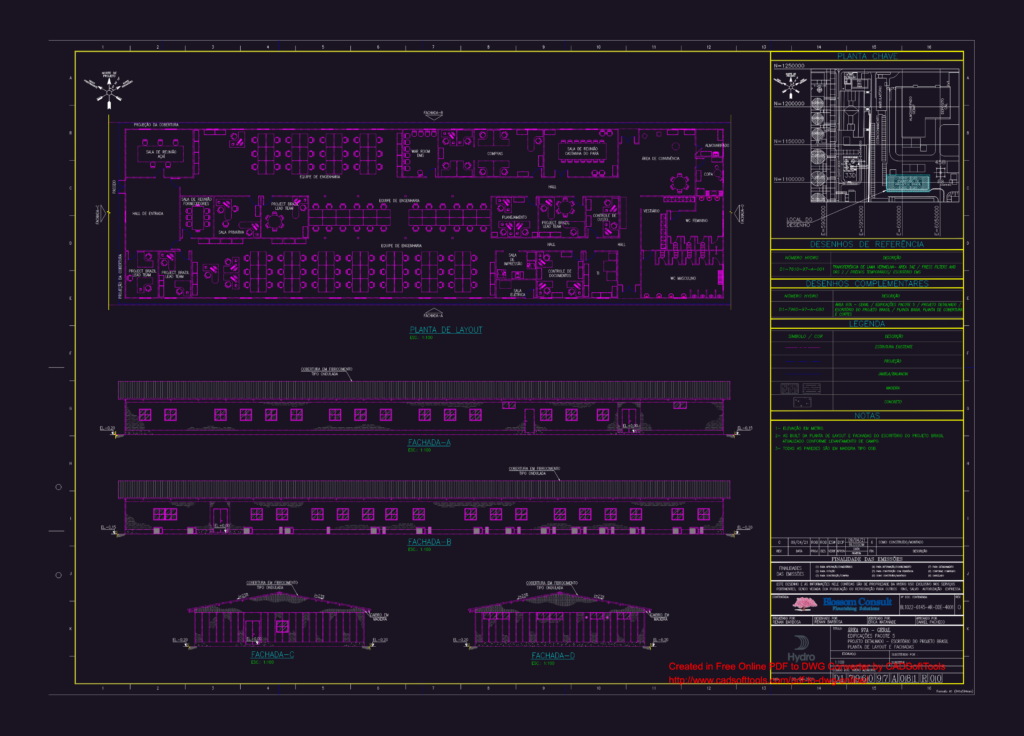Click the LOCAL DO DESENHO callout text

click(799, 222)
